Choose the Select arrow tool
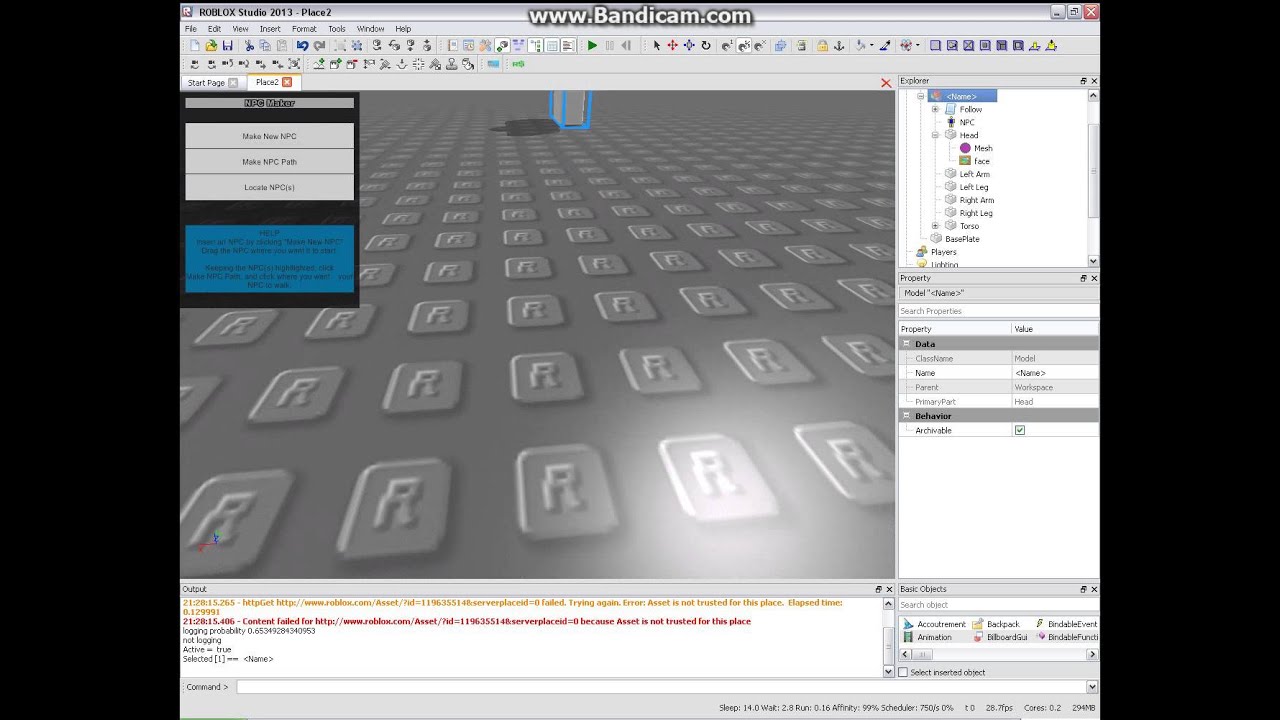1280x720 pixels. click(x=656, y=46)
